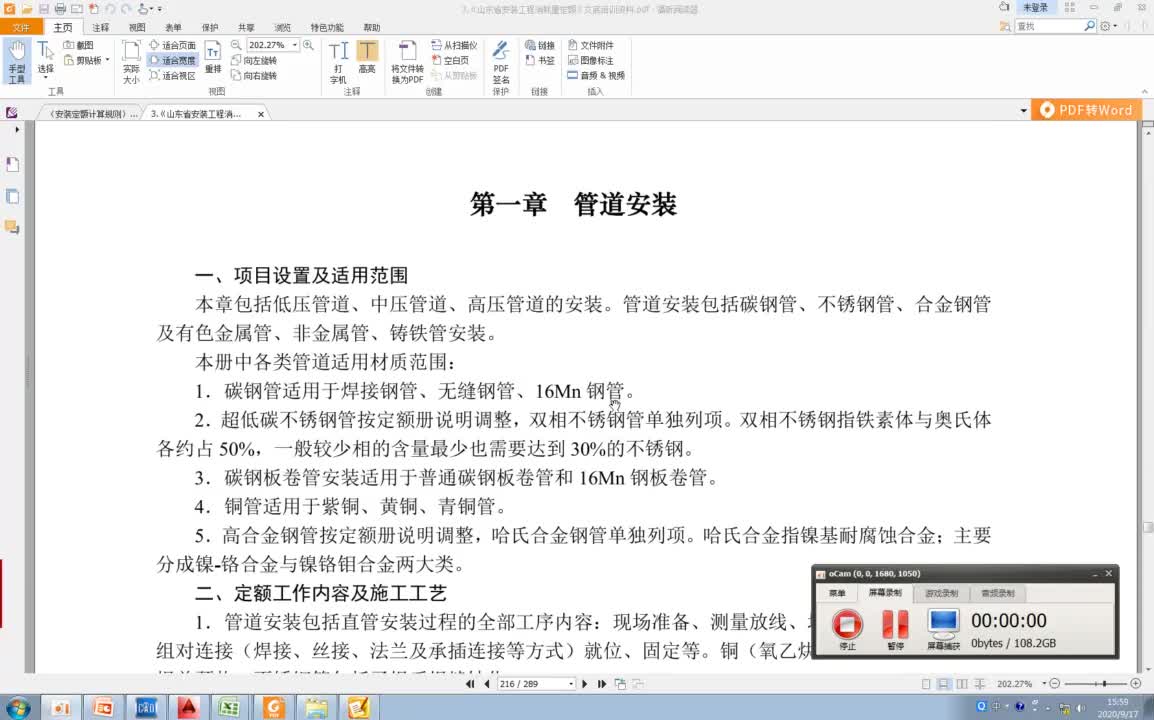
Task: Toggle Fit Width (适合宽度) view
Action: (x=172, y=60)
